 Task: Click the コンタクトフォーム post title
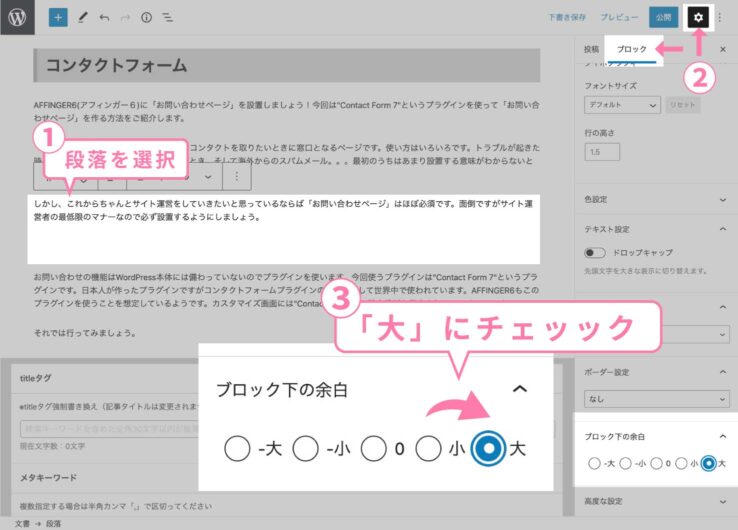[287, 65]
